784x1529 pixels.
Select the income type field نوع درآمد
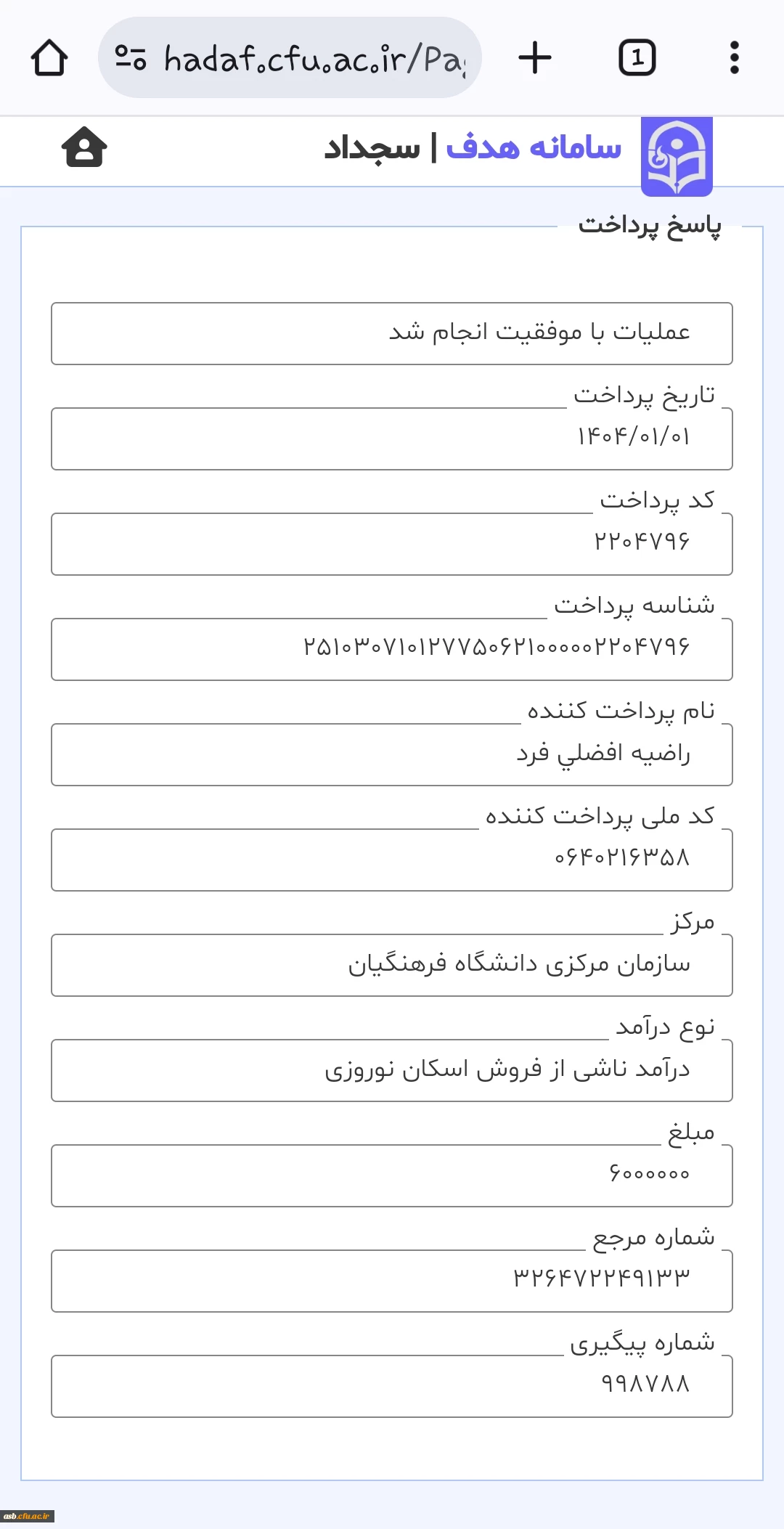392,1070
